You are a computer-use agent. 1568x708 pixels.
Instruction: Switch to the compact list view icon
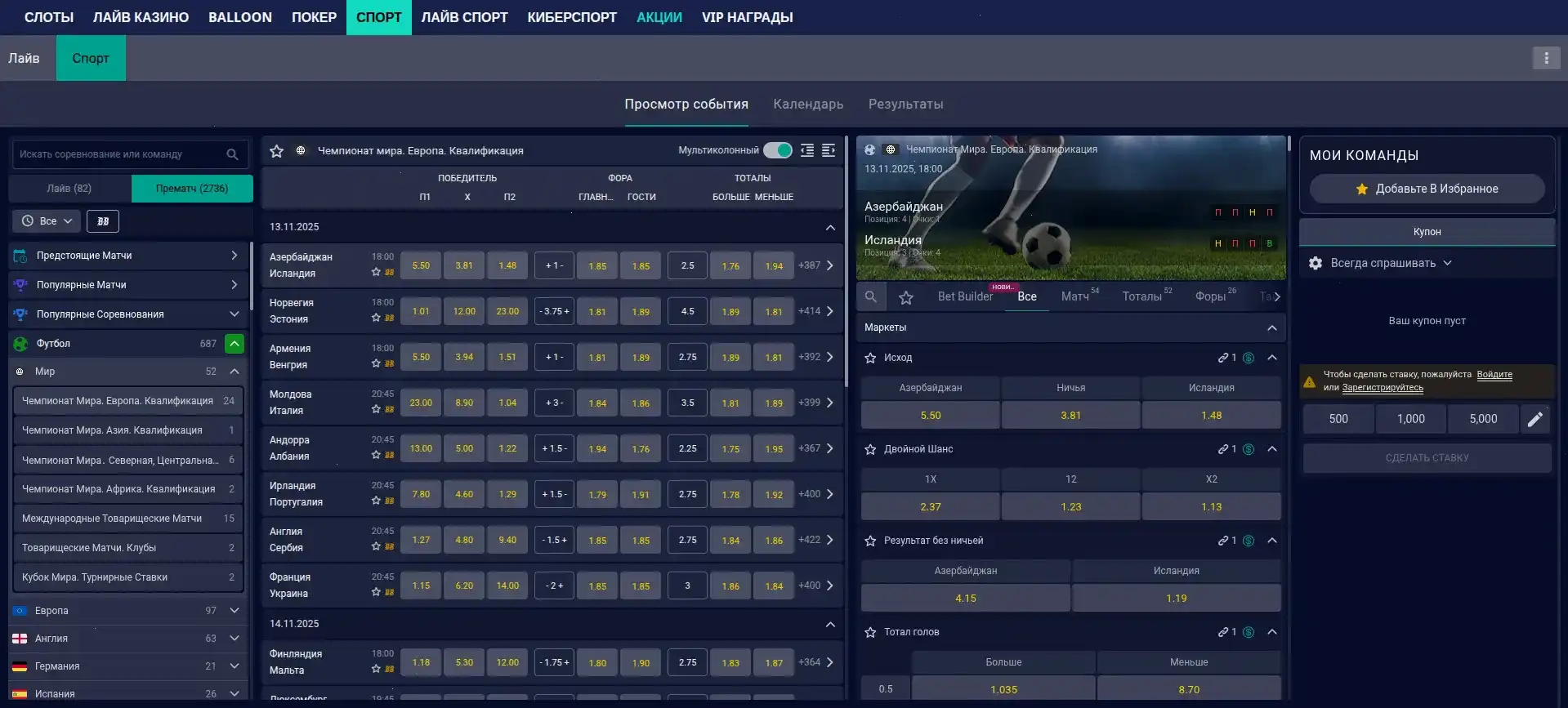point(807,150)
